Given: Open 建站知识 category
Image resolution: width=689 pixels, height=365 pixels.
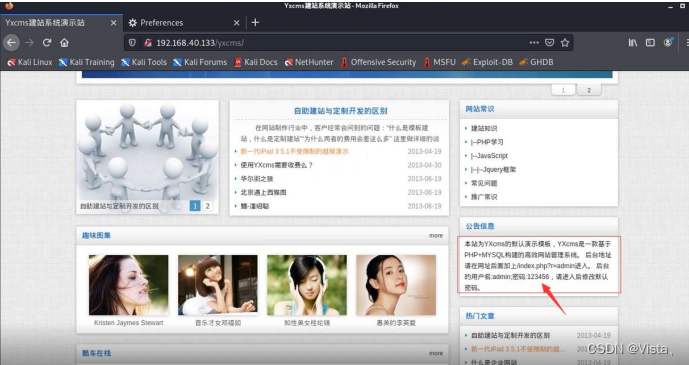Looking at the screenshot, I should coord(484,128).
